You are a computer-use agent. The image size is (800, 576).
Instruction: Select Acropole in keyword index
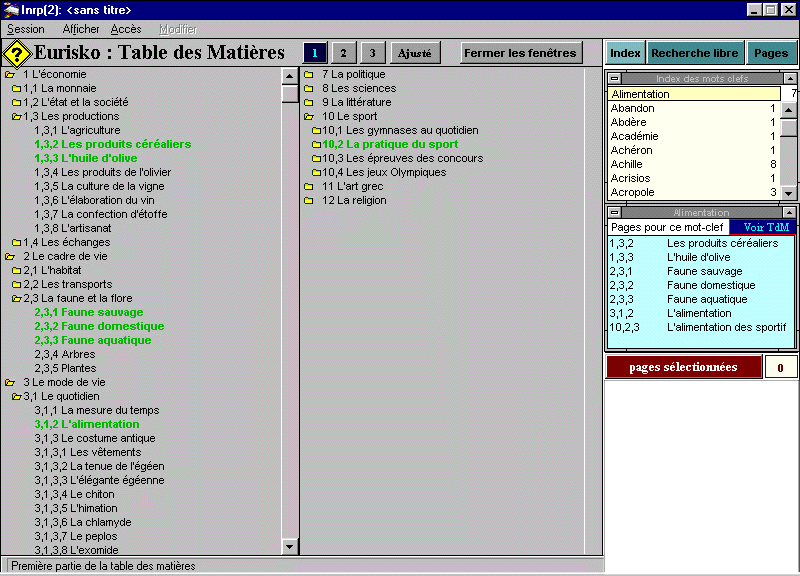693,192
